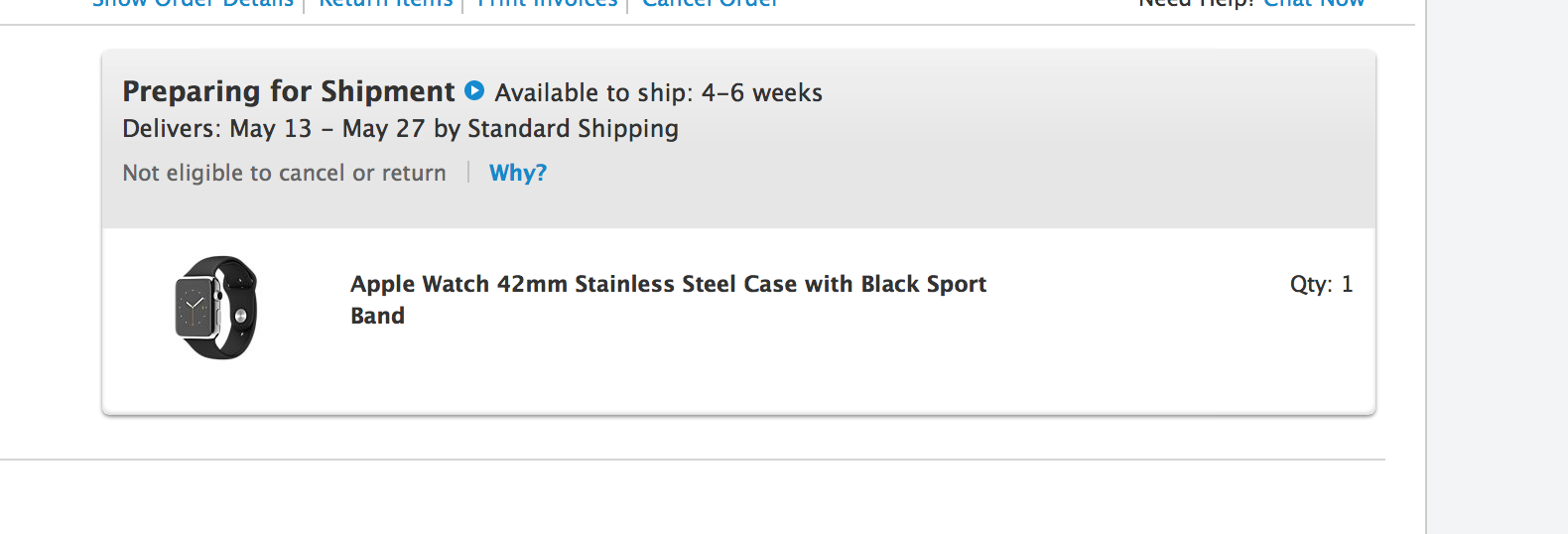Start a chat via Chat Now
The image size is (1568, 534).
1314,3
